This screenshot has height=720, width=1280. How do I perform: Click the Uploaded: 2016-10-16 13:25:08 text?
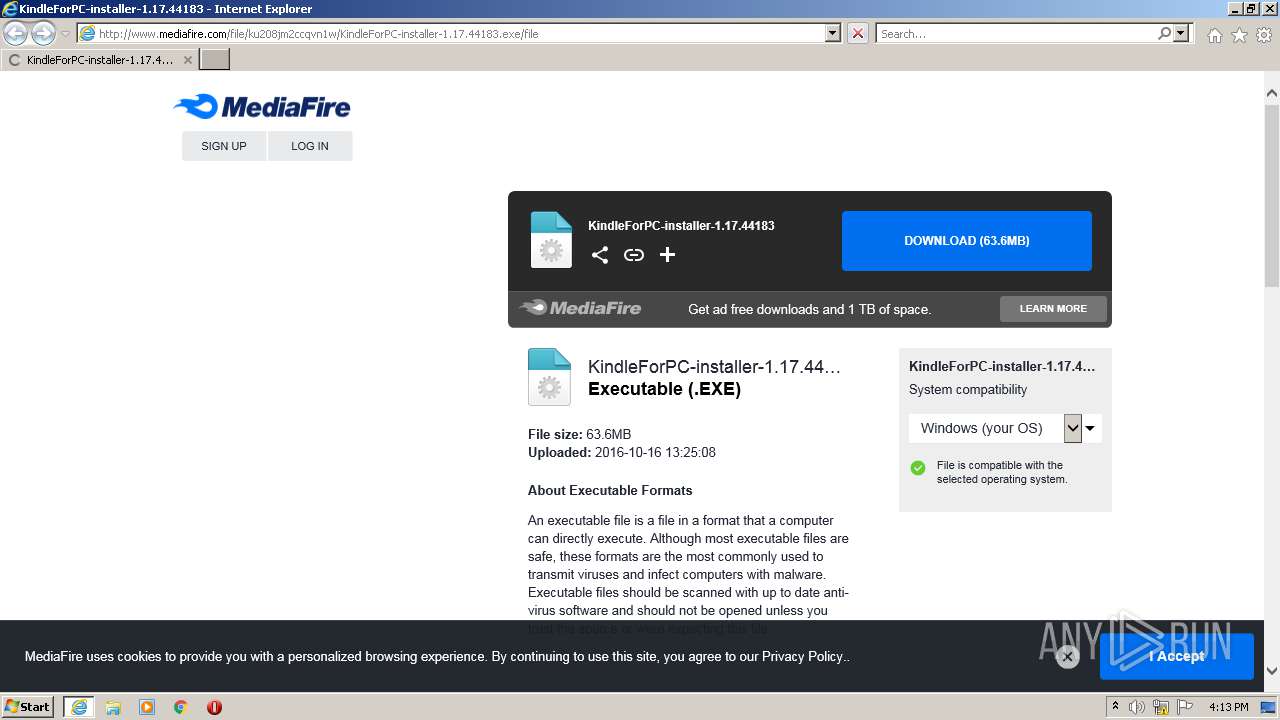(x=622, y=452)
